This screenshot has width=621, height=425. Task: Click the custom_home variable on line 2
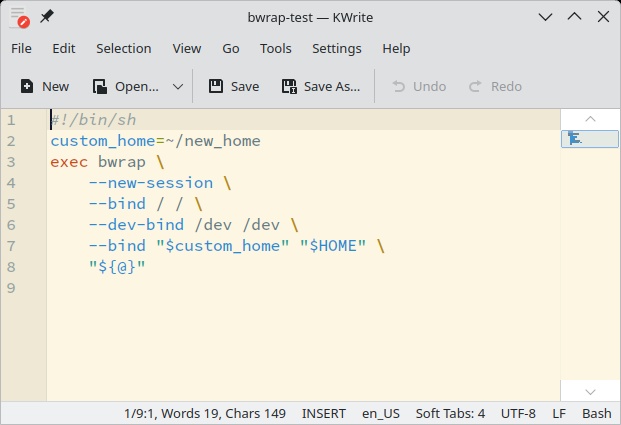click(x=103, y=141)
